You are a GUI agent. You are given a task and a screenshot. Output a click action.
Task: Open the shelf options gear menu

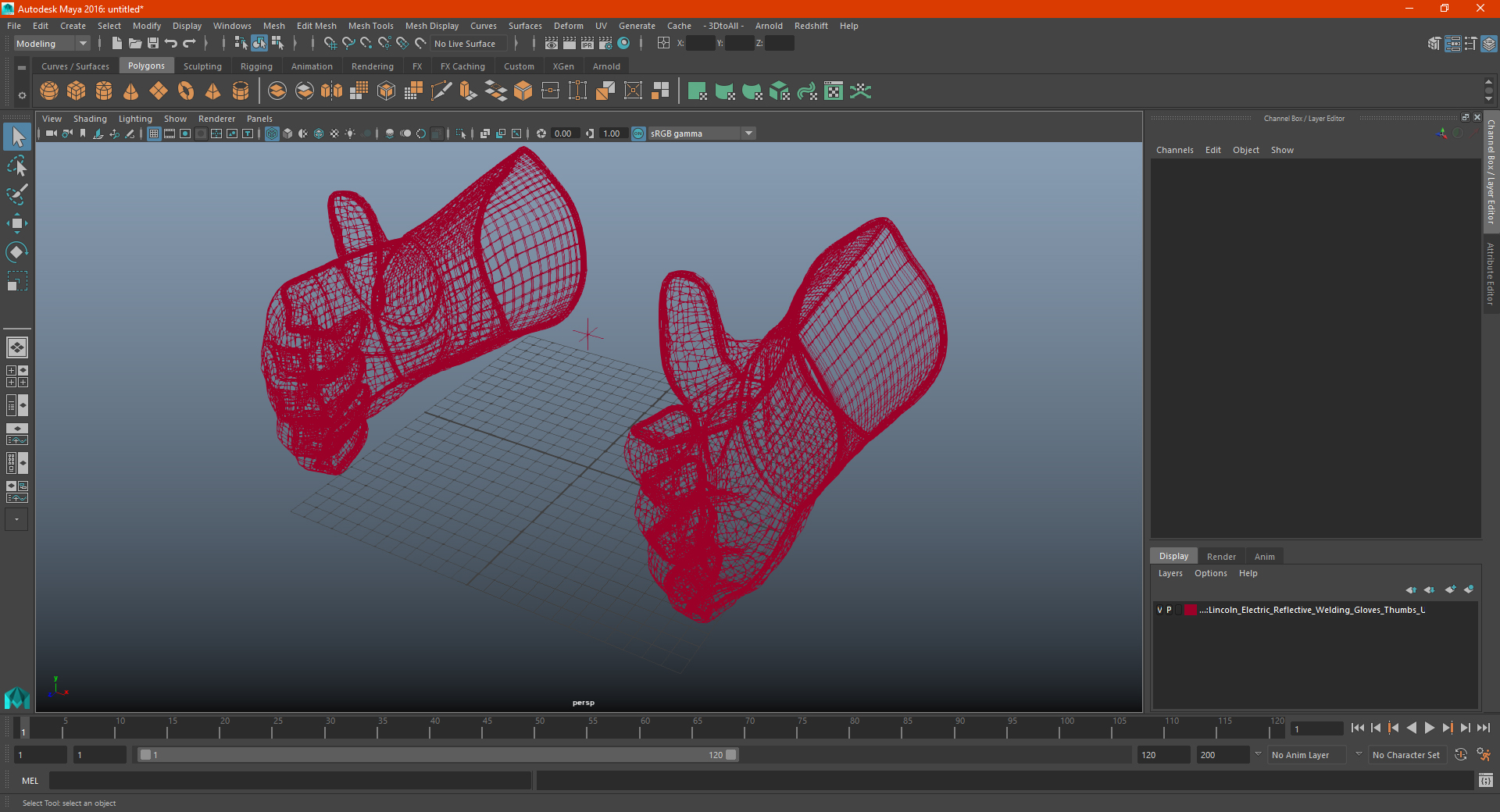[x=22, y=96]
